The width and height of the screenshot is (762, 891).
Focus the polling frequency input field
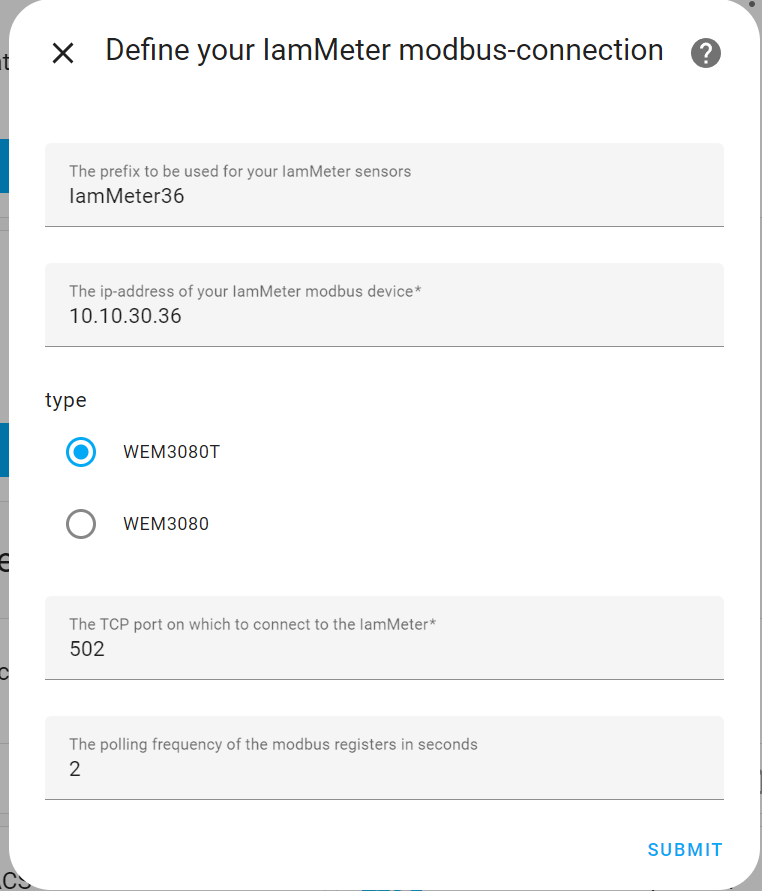coord(384,757)
